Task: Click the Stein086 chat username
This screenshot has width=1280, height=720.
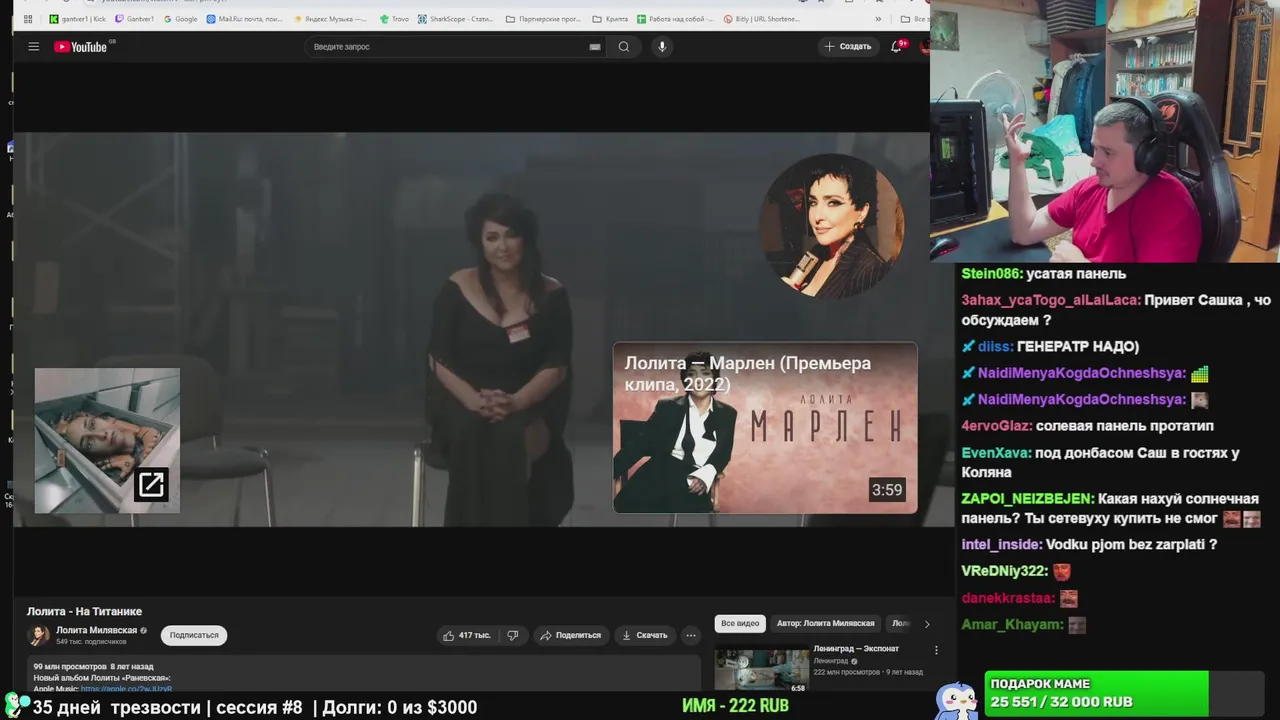Action: 991,273
